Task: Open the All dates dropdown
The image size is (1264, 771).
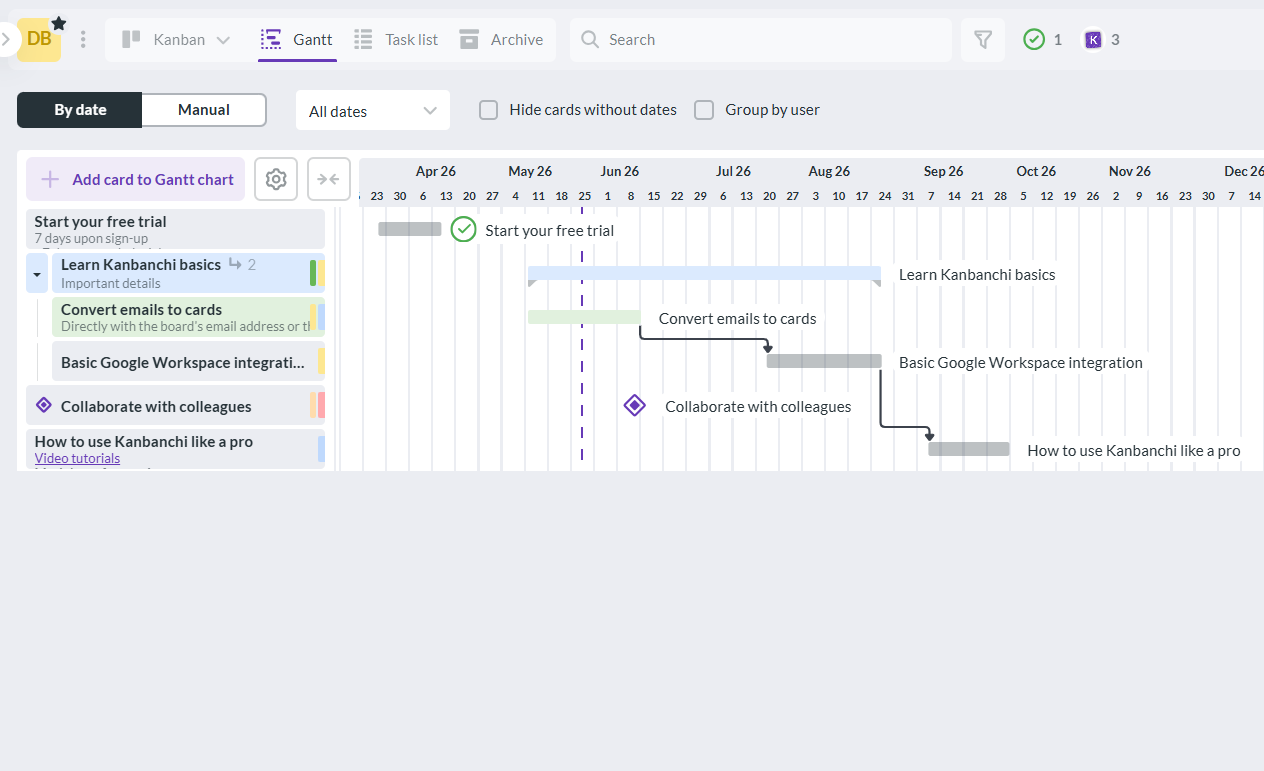Action: coord(373,110)
